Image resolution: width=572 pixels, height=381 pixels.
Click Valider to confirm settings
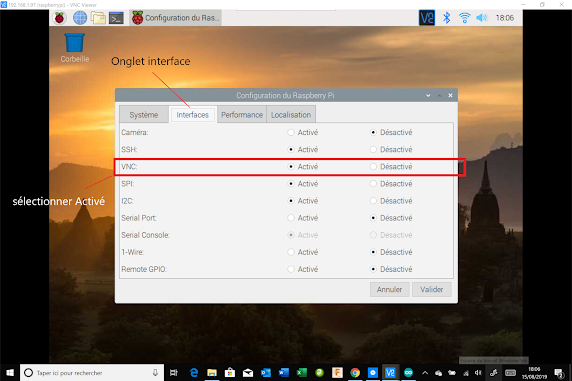[432, 289]
